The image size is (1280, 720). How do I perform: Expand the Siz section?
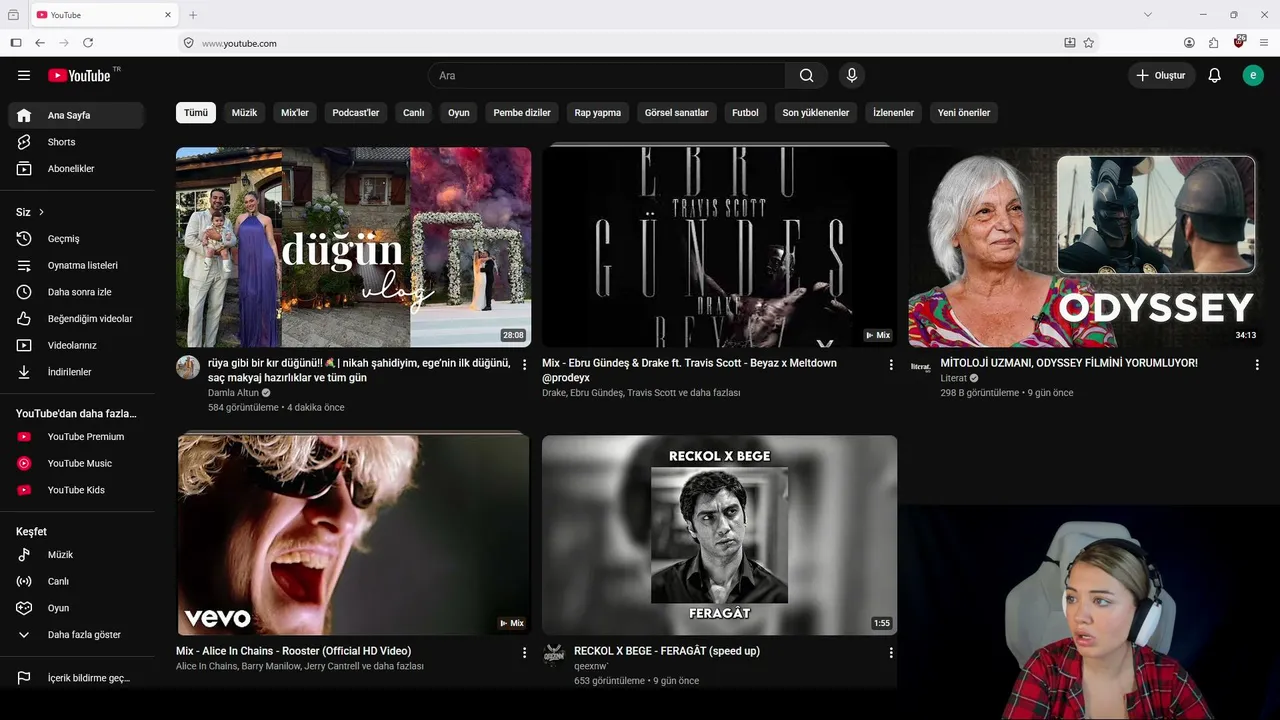[x=30, y=212]
